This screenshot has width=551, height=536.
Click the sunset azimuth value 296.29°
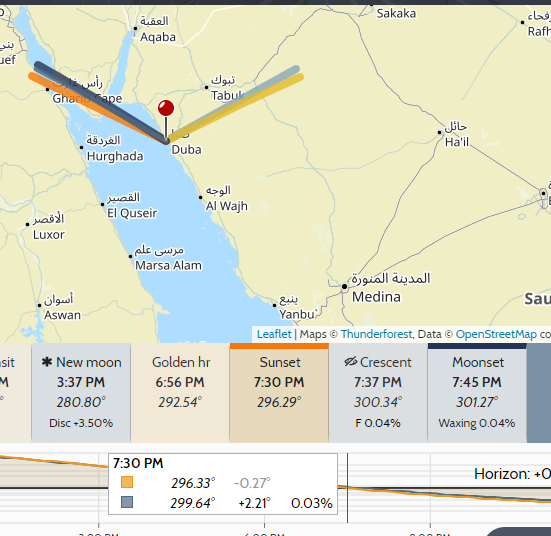tap(279, 402)
